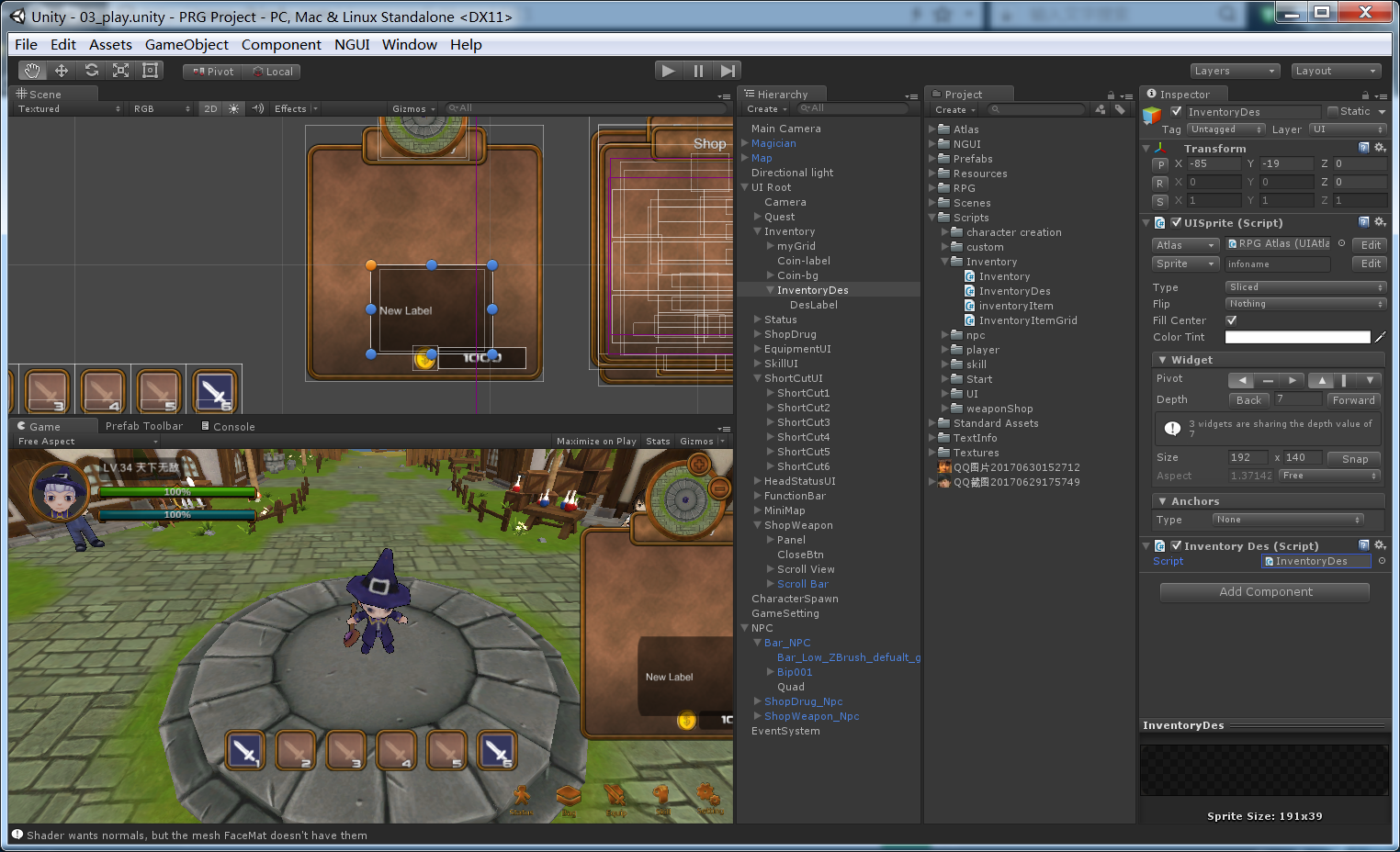This screenshot has width=1400, height=852.
Task: Switch to the Console tab
Action: tap(229, 426)
